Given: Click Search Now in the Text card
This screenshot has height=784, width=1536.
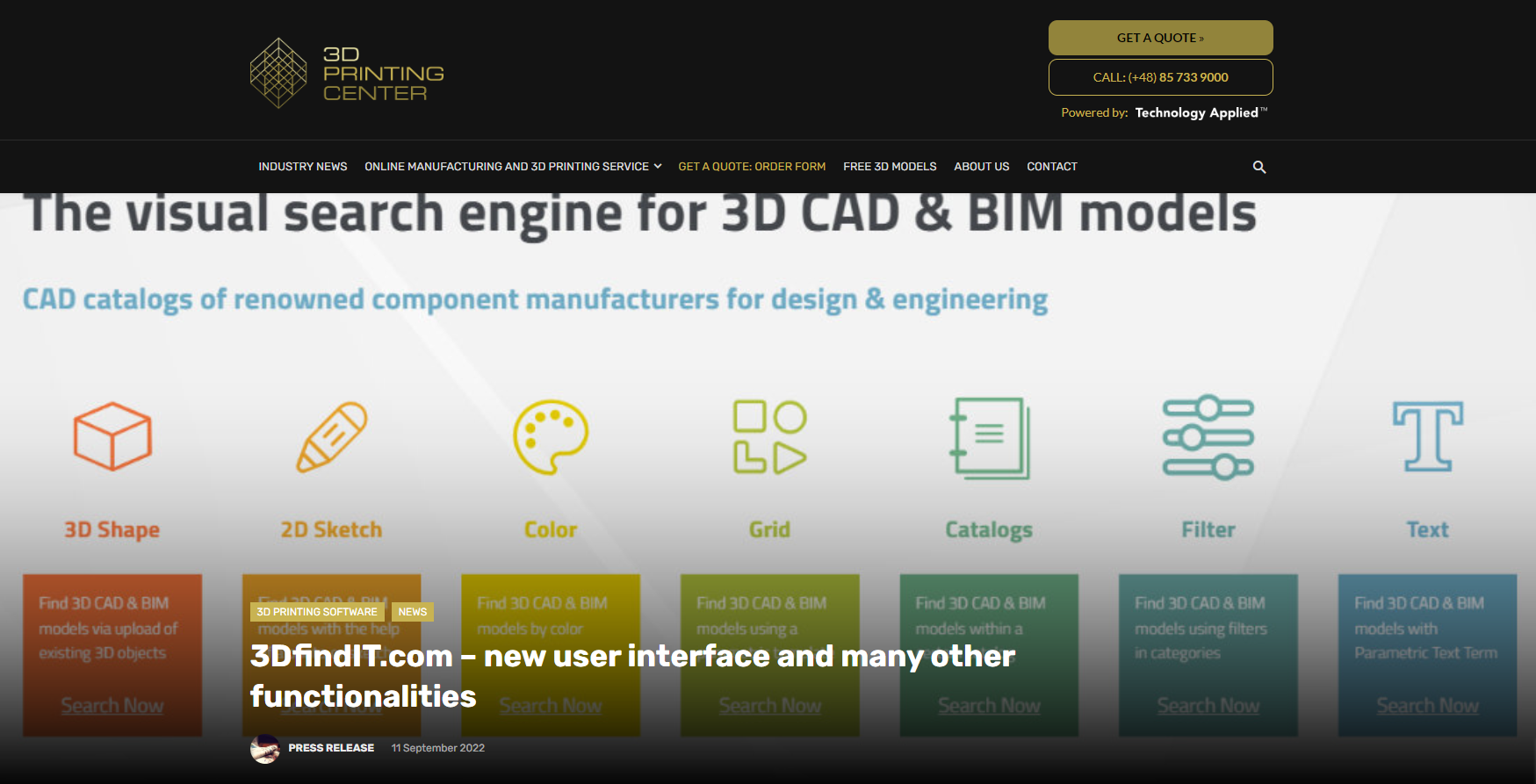Looking at the screenshot, I should tap(1428, 706).
